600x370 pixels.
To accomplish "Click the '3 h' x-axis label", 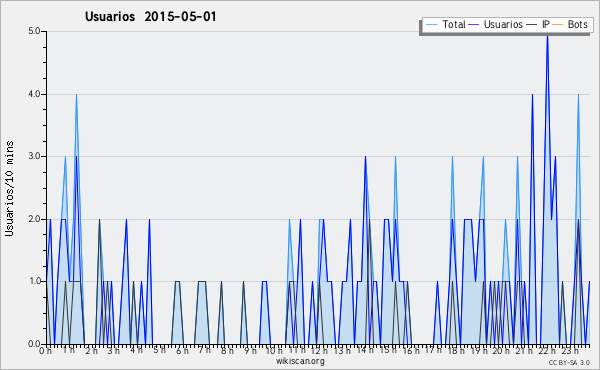I will [x=113, y=351].
